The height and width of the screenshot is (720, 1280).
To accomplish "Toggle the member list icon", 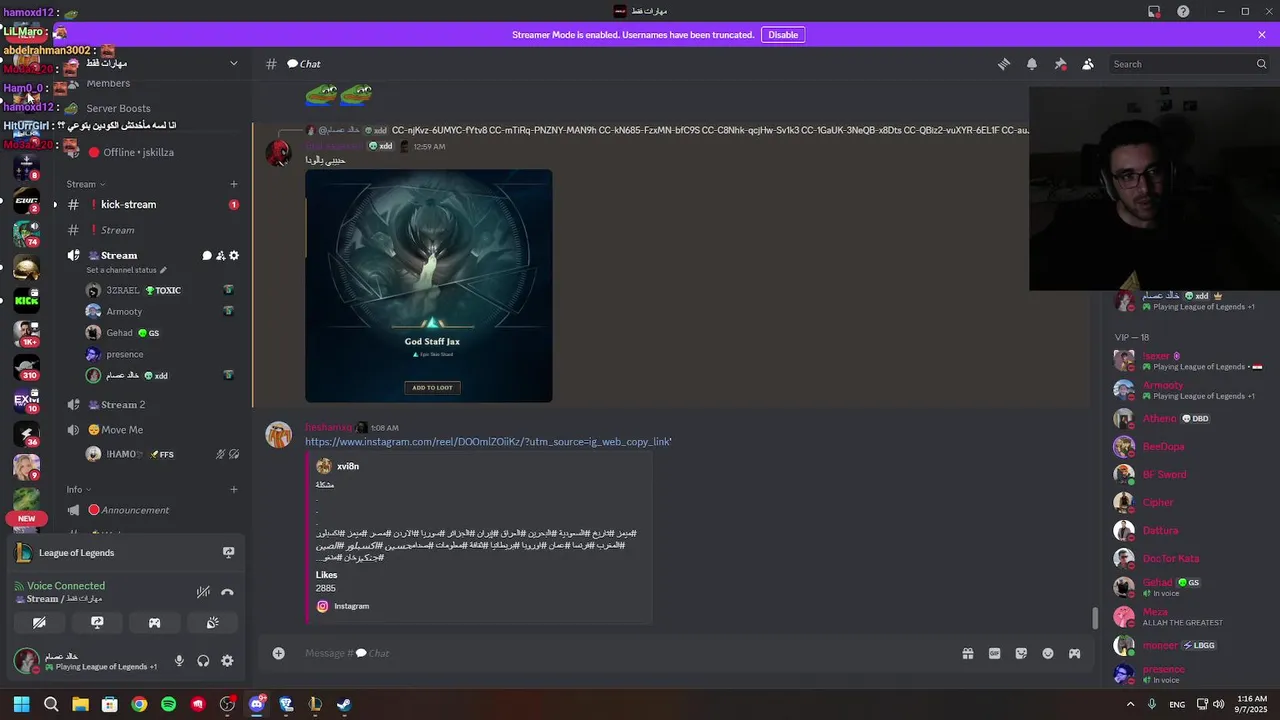I will pyautogui.click(x=1088, y=64).
